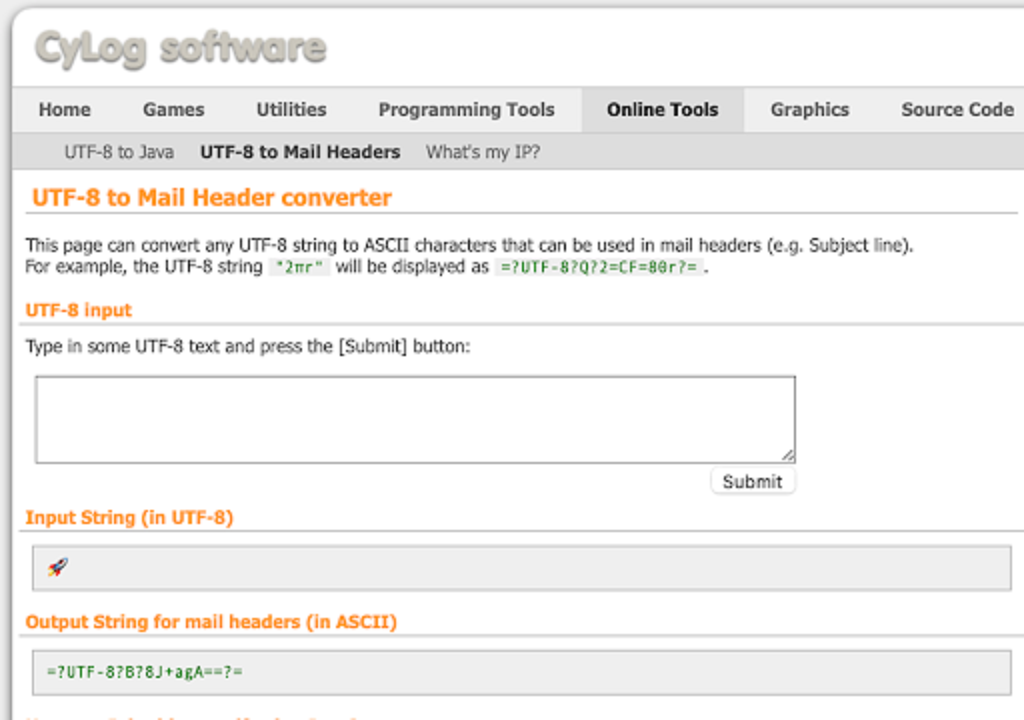This screenshot has height=720, width=1024.
Task: Click the rocket emoji in Input String
Action: (x=57, y=567)
